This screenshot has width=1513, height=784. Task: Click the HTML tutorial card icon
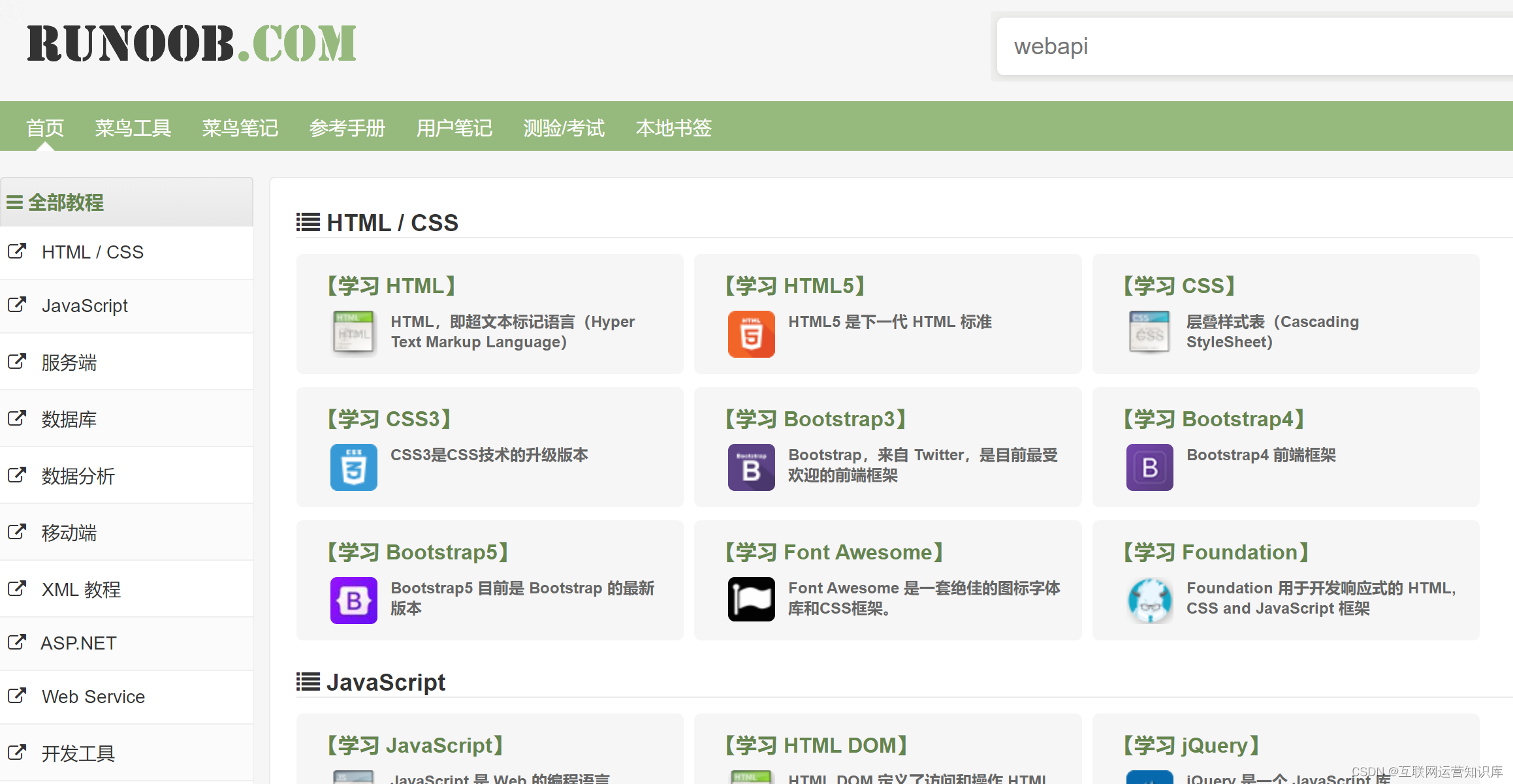[x=353, y=334]
